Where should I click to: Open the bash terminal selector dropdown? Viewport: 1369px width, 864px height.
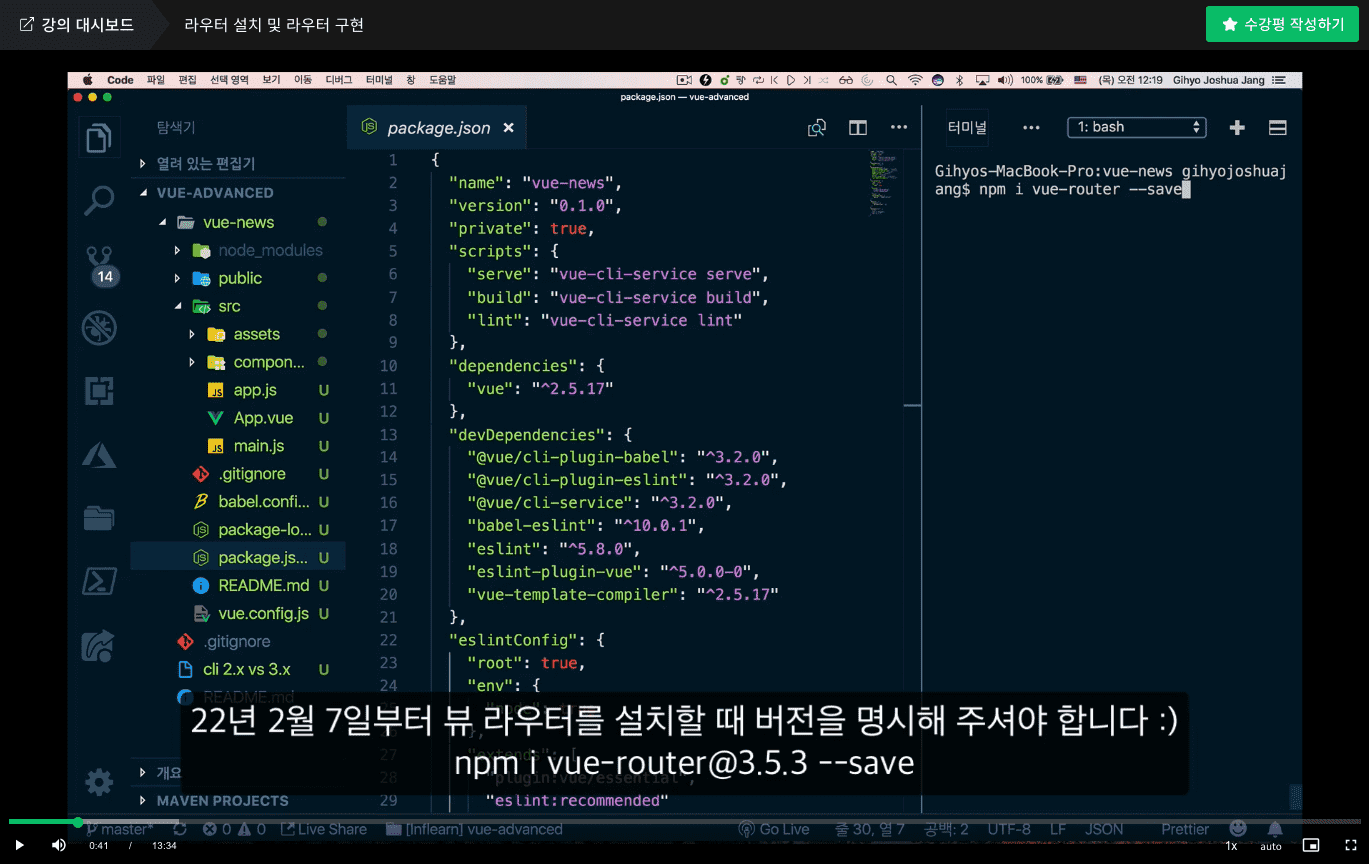tap(1136, 127)
